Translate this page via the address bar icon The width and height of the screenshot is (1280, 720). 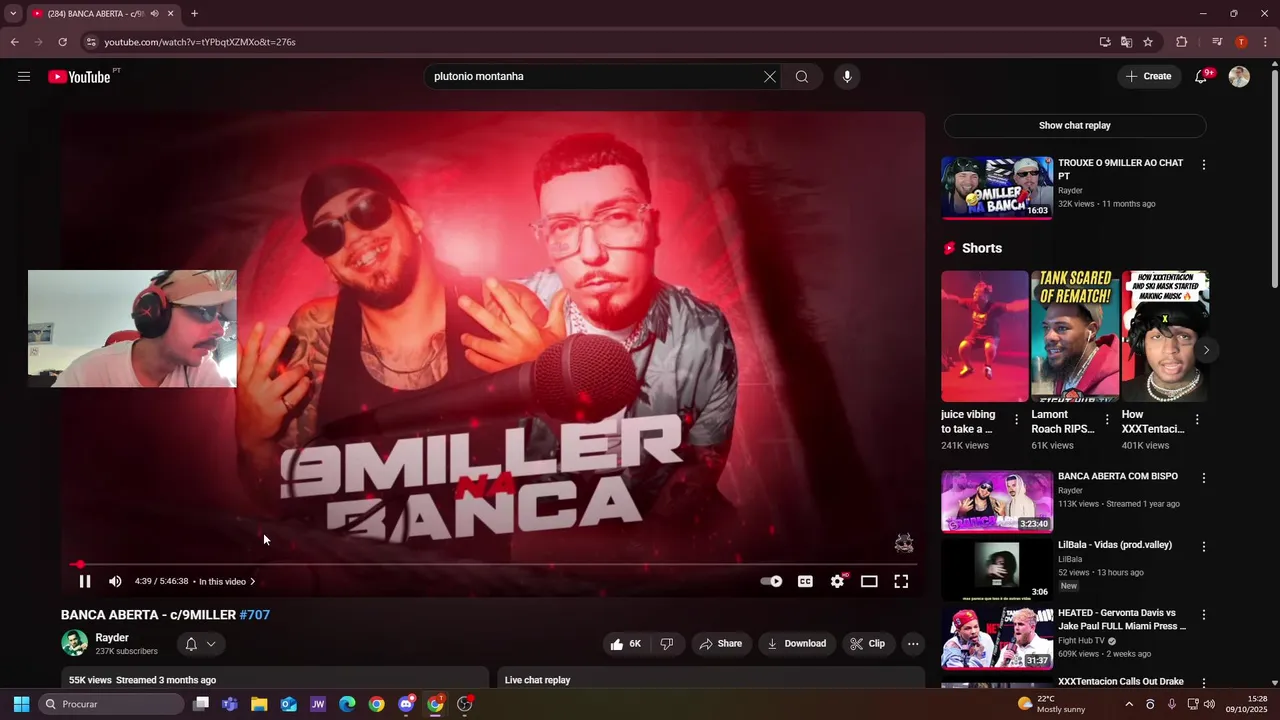point(1126,42)
